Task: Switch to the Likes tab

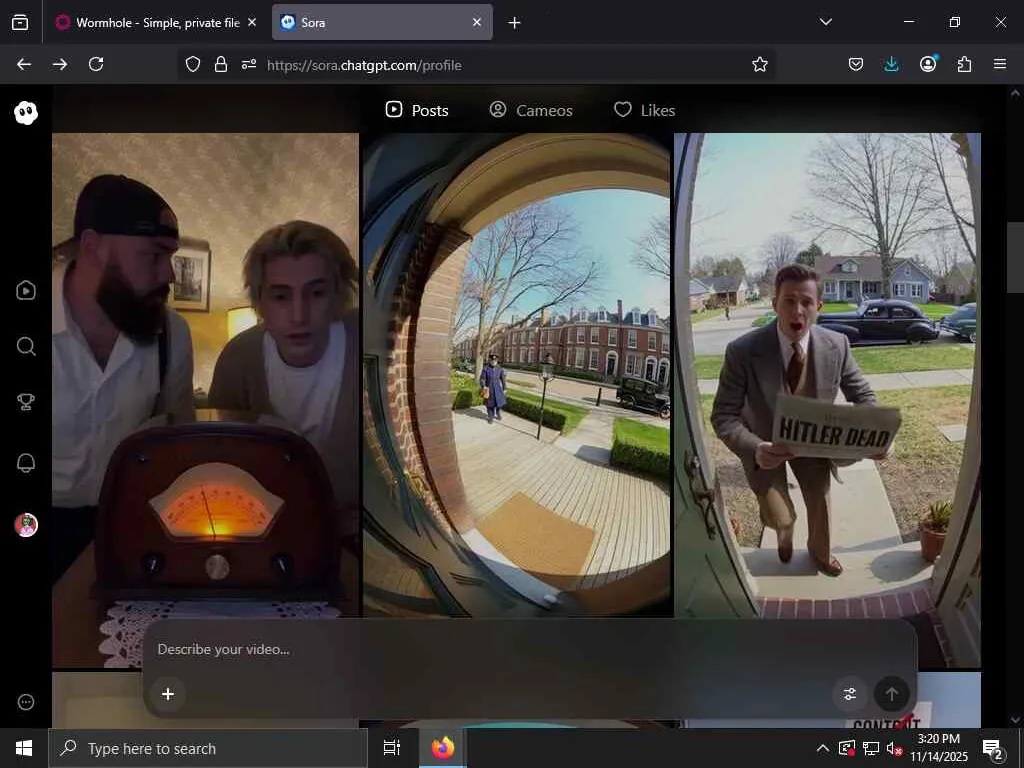Action: pos(644,110)
